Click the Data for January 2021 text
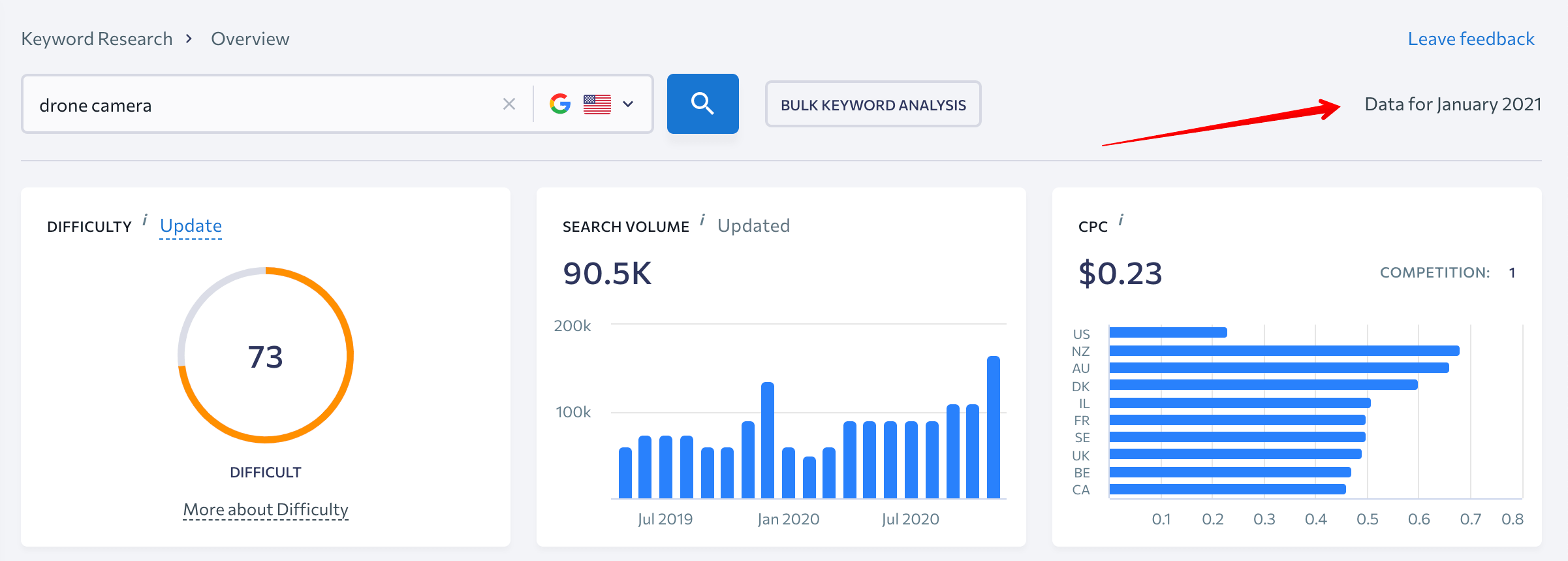The width and height of the screenshot is (1568, 561). [x=1453, y=104]
